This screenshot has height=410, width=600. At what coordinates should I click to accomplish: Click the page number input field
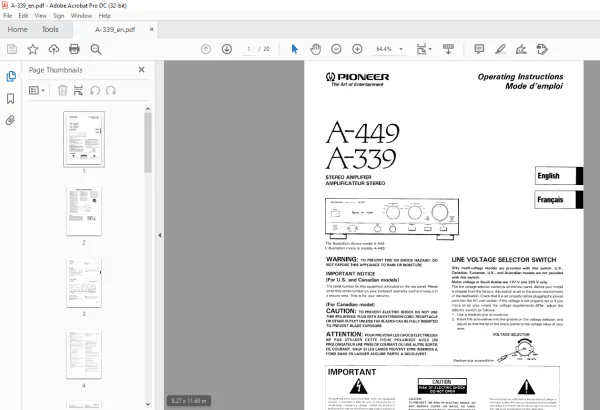click(249, 49)
